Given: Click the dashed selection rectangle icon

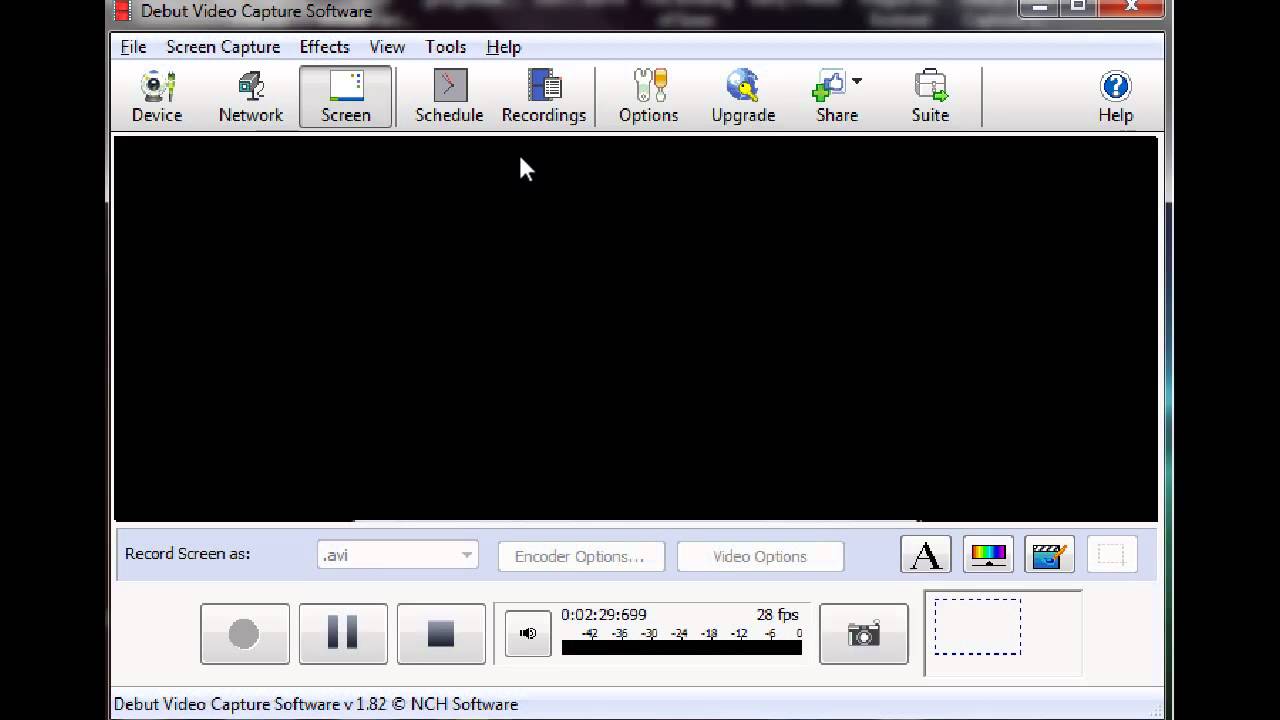Looking at the screenshot, I should 1111,555.
